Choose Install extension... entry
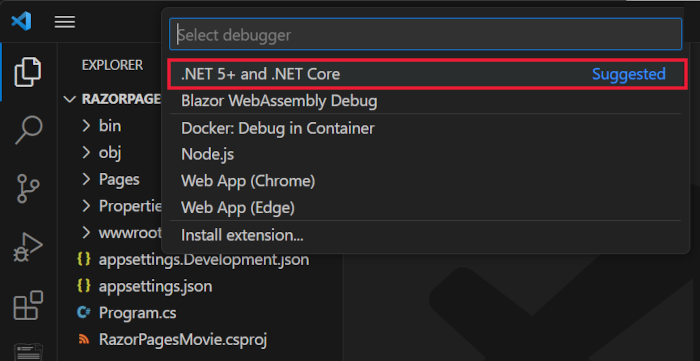This screenshot has width=700, height=361. (x=425, y=235)
